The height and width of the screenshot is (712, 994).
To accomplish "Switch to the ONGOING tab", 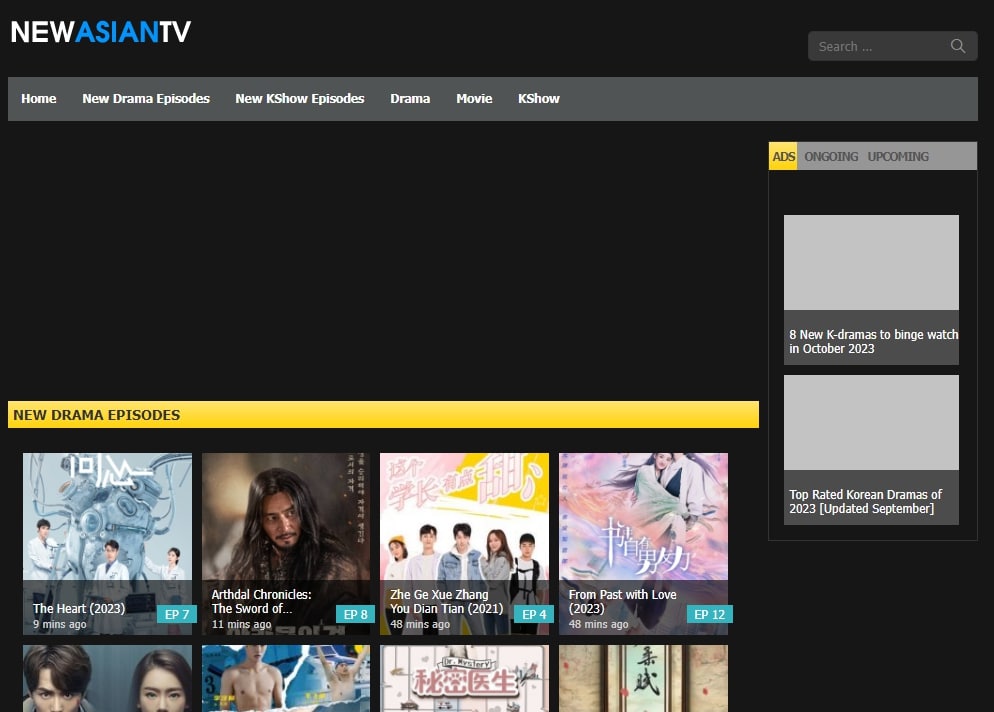I will tap(831, 157).
